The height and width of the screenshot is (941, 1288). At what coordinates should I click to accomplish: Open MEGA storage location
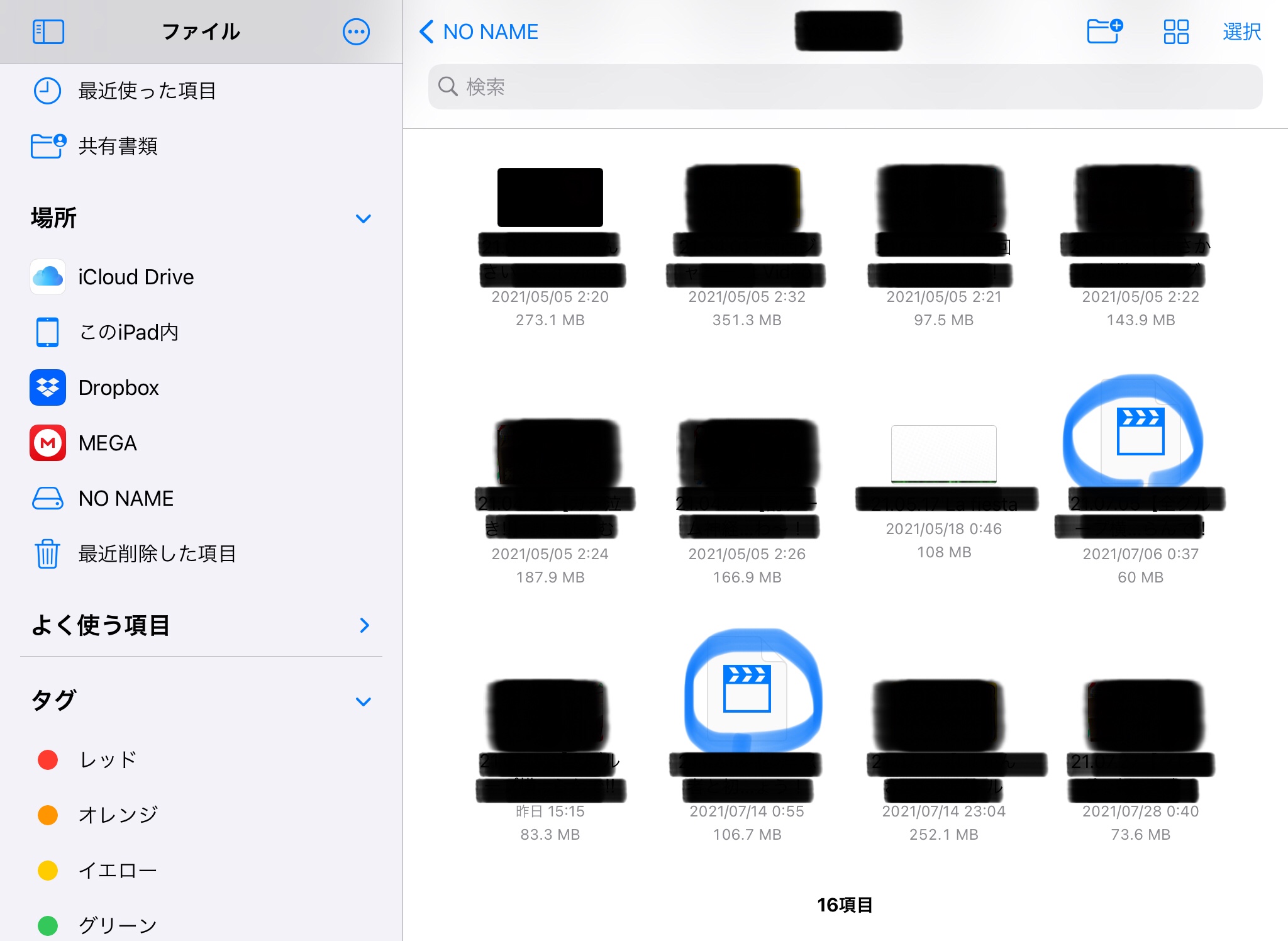click(x=107, y=443)
